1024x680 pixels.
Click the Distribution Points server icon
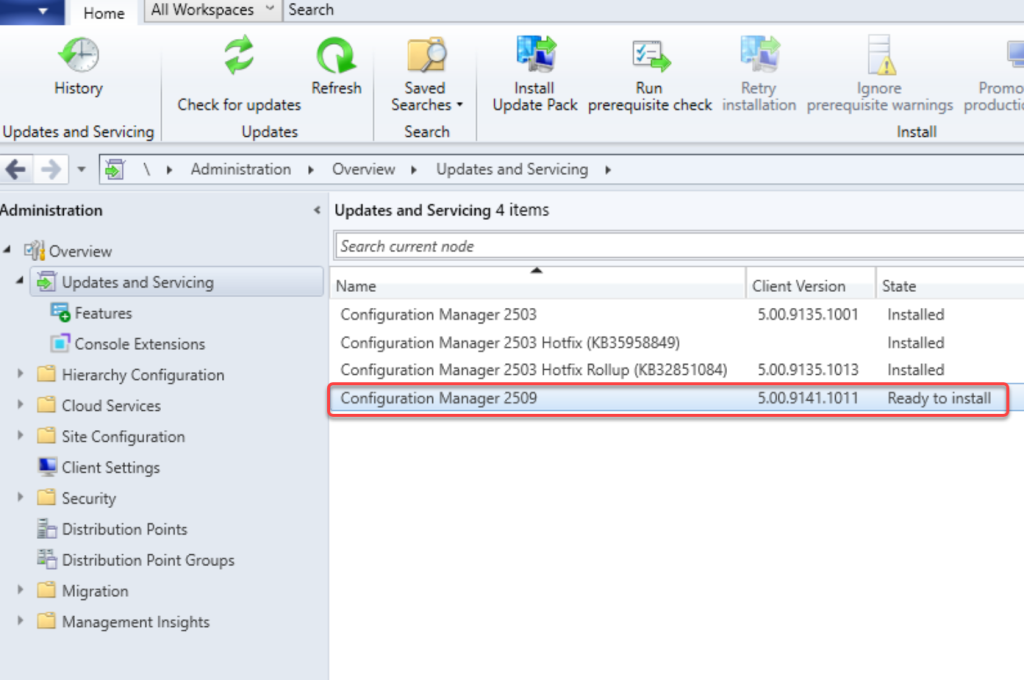46,528
